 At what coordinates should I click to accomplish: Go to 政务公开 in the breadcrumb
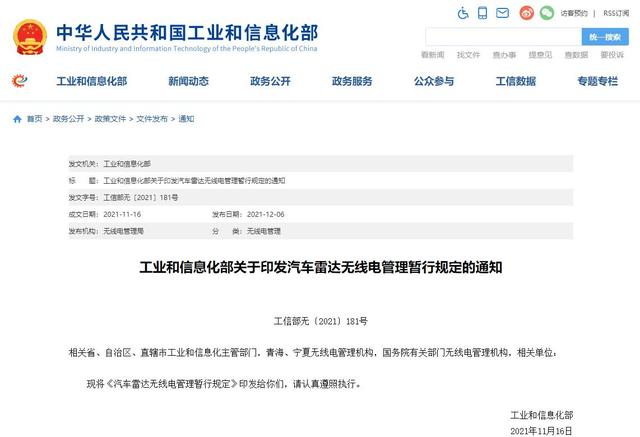pos(69,119)
